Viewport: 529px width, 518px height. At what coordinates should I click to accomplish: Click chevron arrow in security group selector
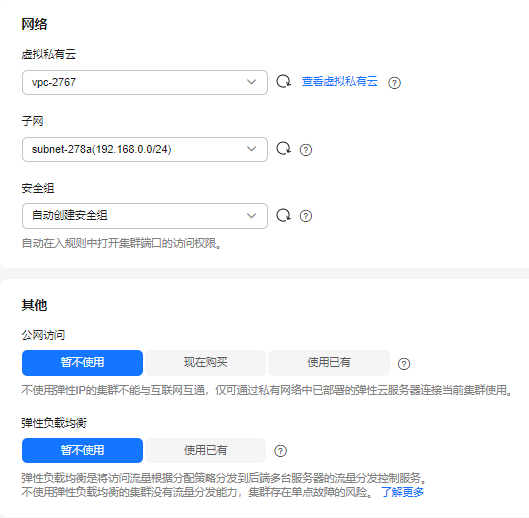251,216
